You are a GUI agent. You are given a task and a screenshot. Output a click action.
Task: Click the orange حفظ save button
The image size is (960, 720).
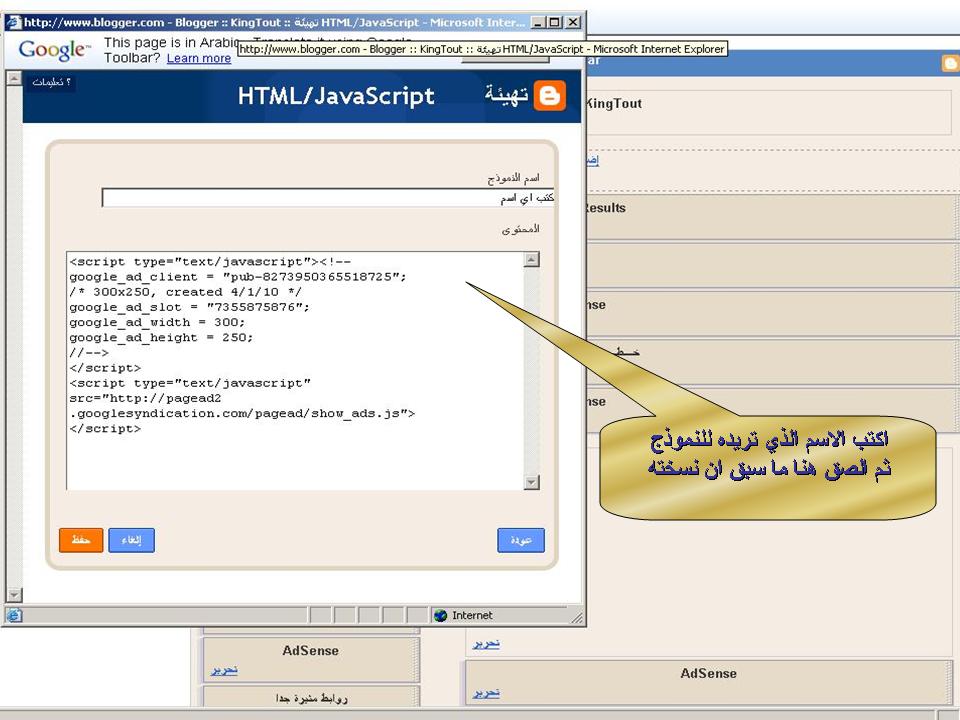click(x=81, y=540)
